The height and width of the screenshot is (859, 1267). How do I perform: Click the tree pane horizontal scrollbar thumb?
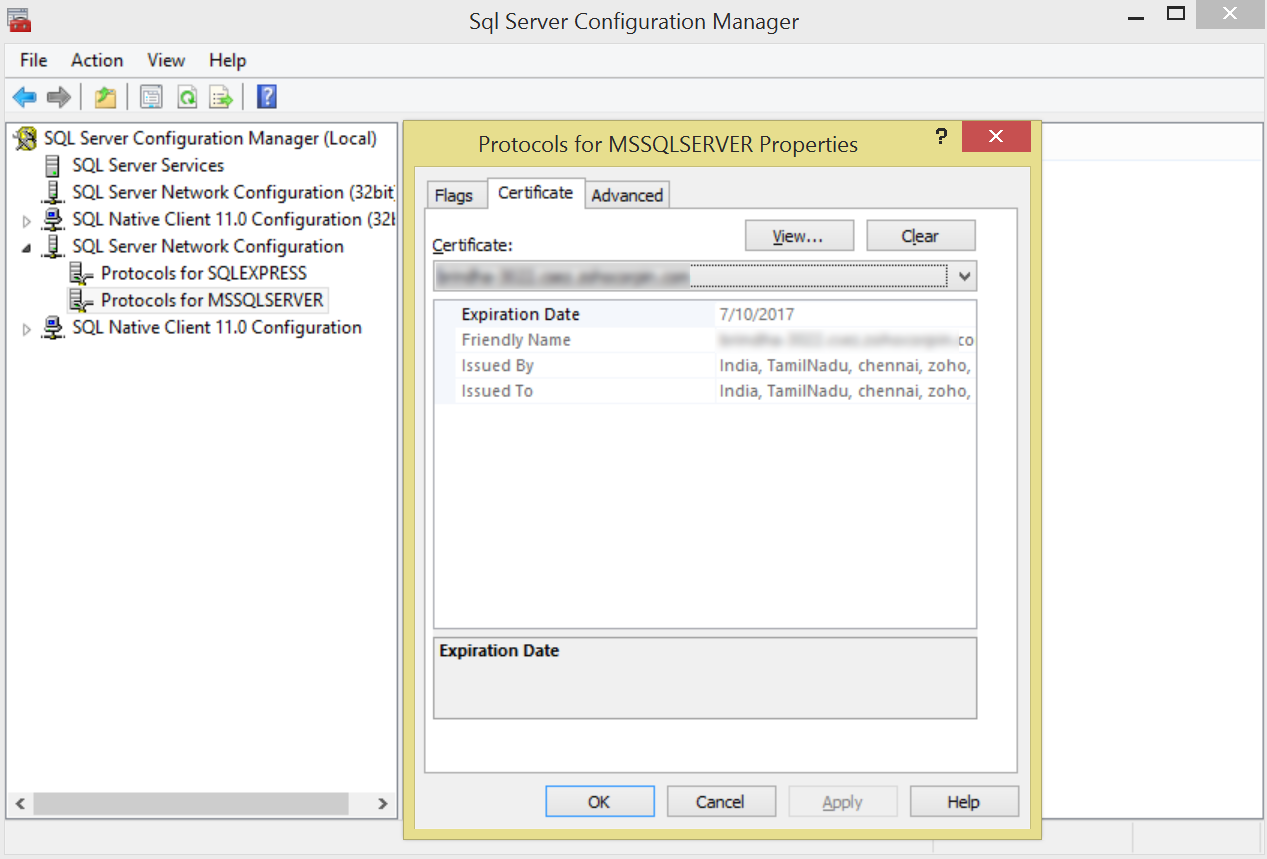coord(191,803)
